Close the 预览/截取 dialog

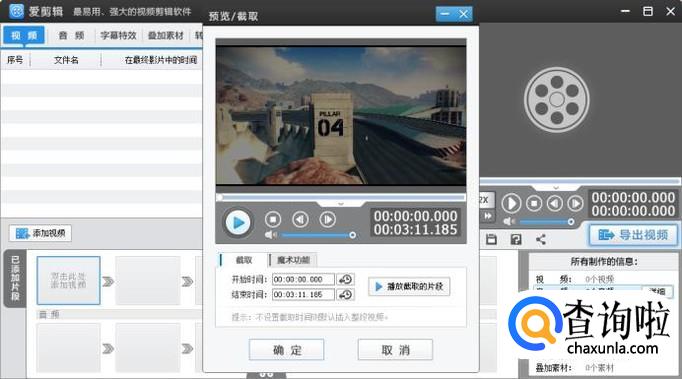(464, 14)
